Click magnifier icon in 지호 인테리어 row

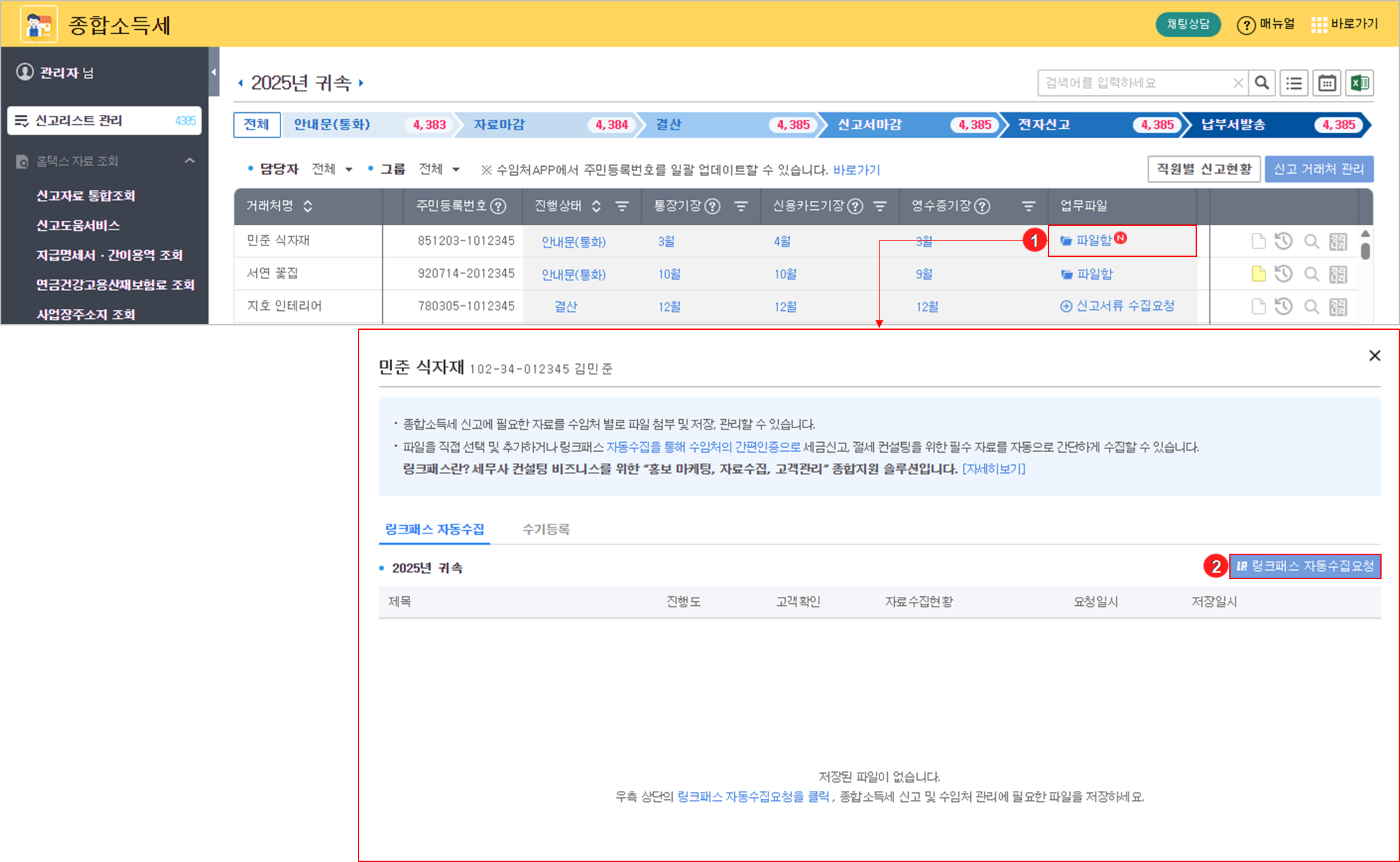pyautogui.click(x=1311, y=307)
